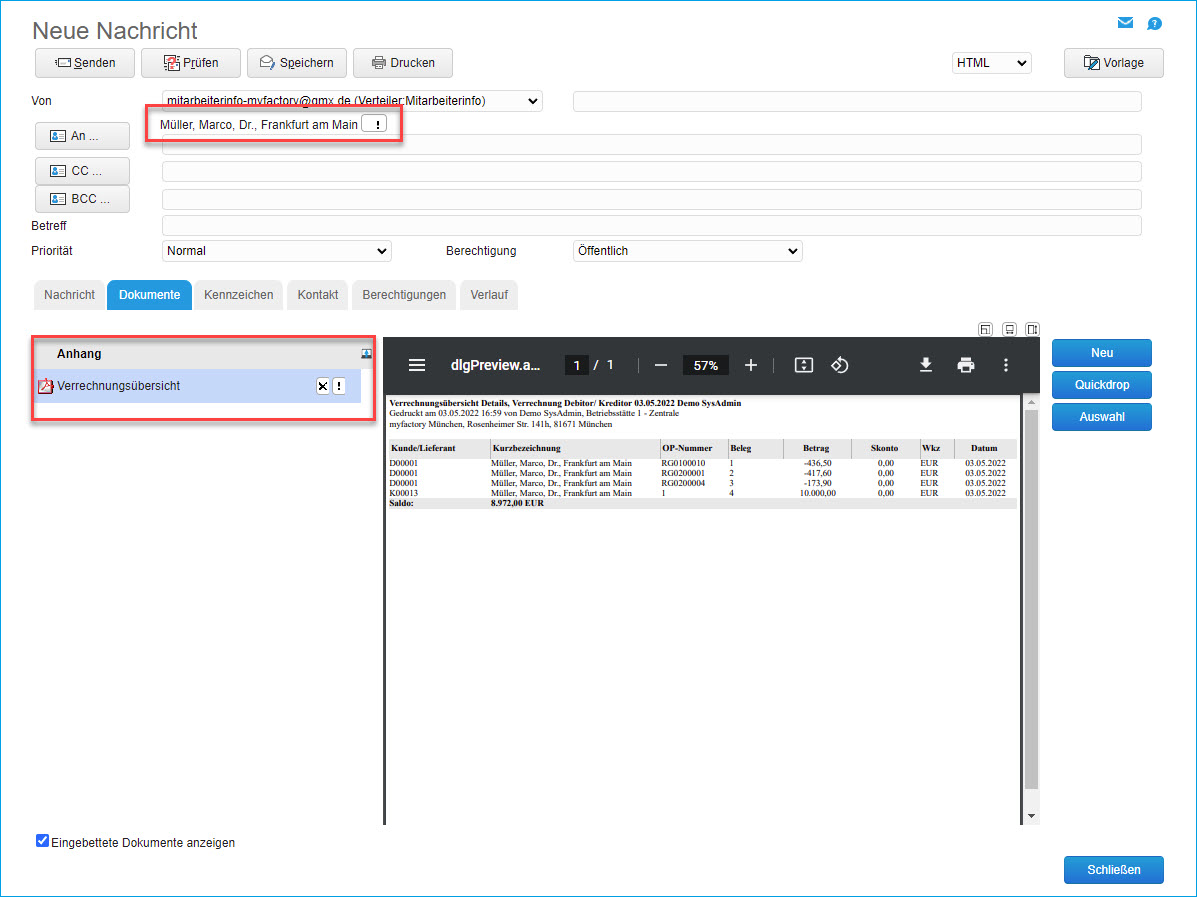
Task: Zoom out of the PDF preview
Action: click(x=660, y=365)
